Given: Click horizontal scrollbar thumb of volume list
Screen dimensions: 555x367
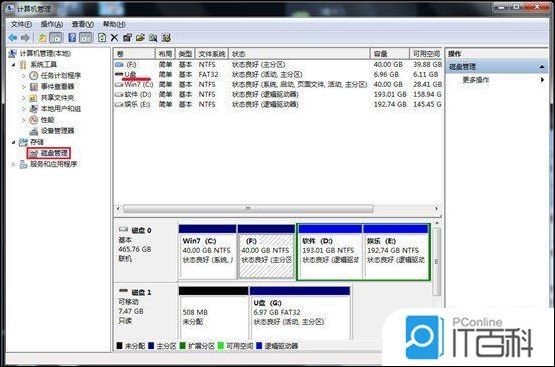Looking at the screenshot, I should [248, 209].
